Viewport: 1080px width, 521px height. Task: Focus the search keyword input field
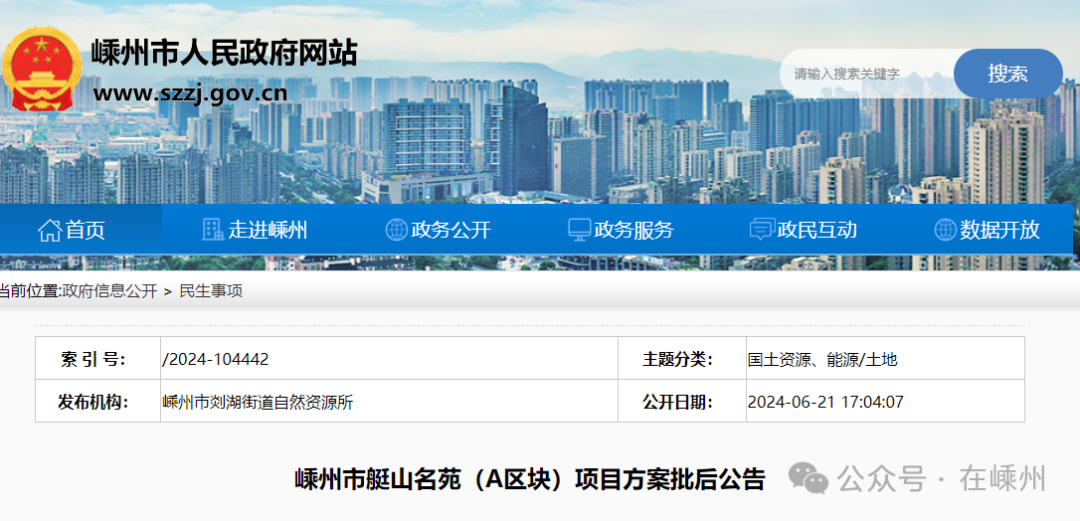(865, 74)
